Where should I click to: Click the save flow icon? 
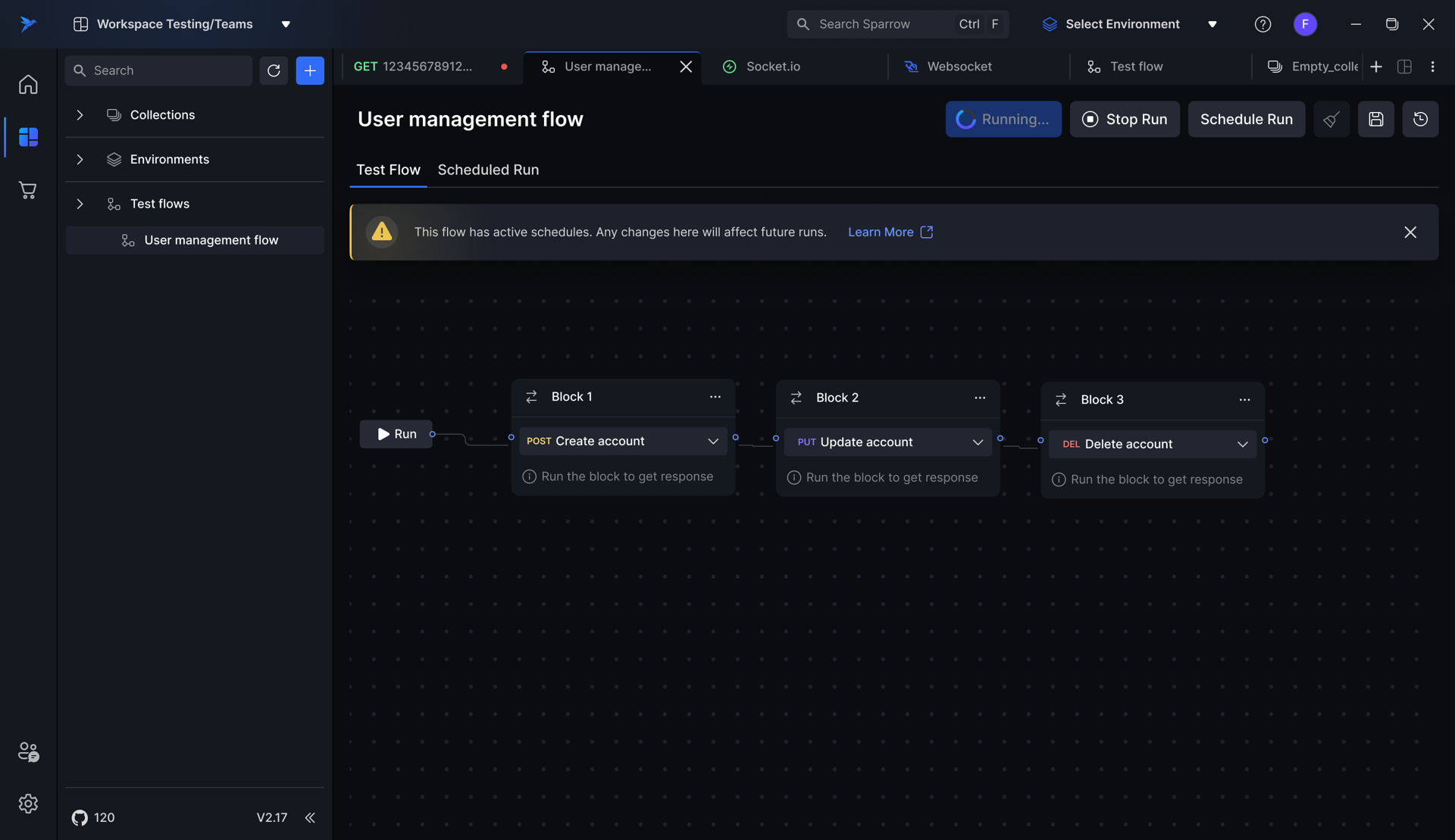point(1375,119)
